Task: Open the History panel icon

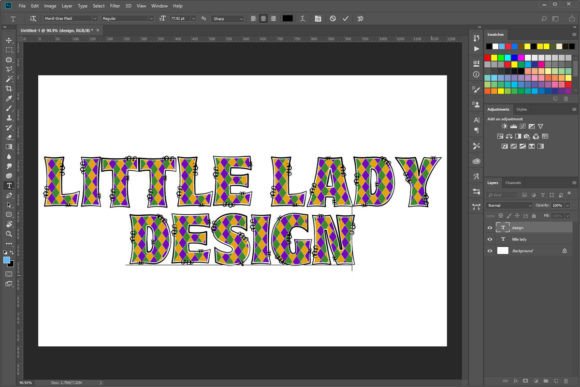Action: click(x=476, y=38)
